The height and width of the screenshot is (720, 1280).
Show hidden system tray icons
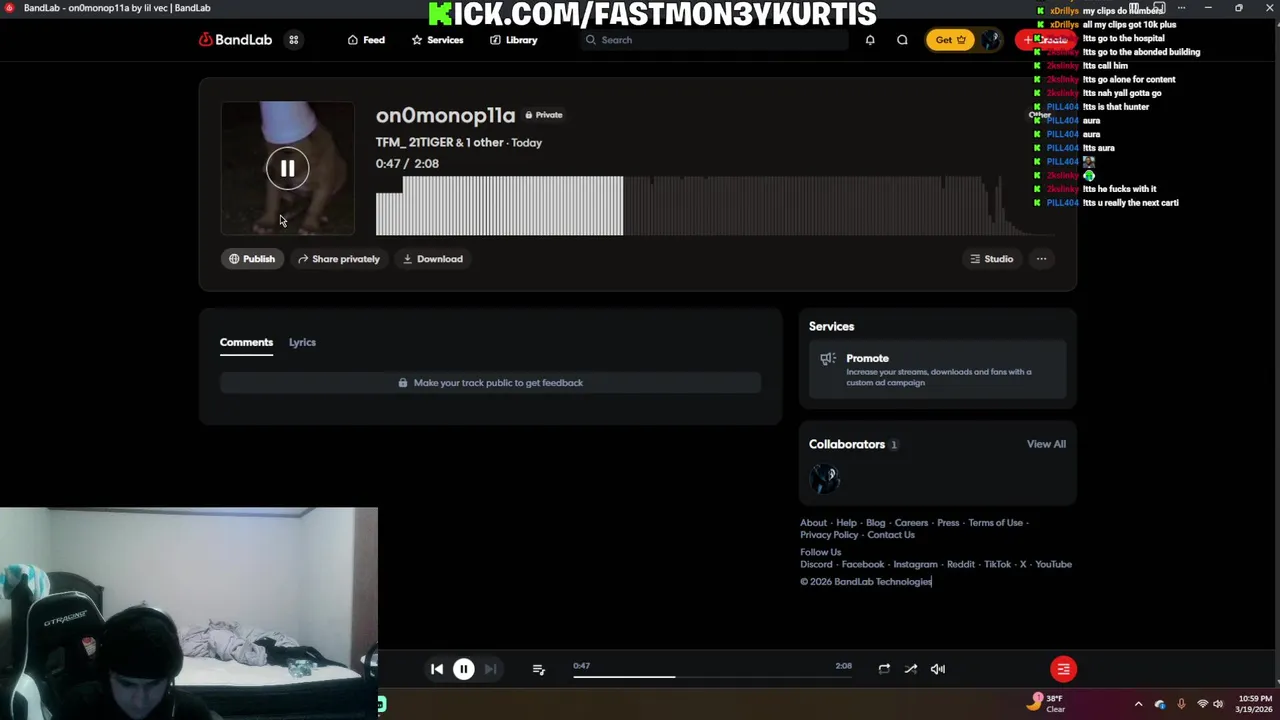tap(1138, 704)
